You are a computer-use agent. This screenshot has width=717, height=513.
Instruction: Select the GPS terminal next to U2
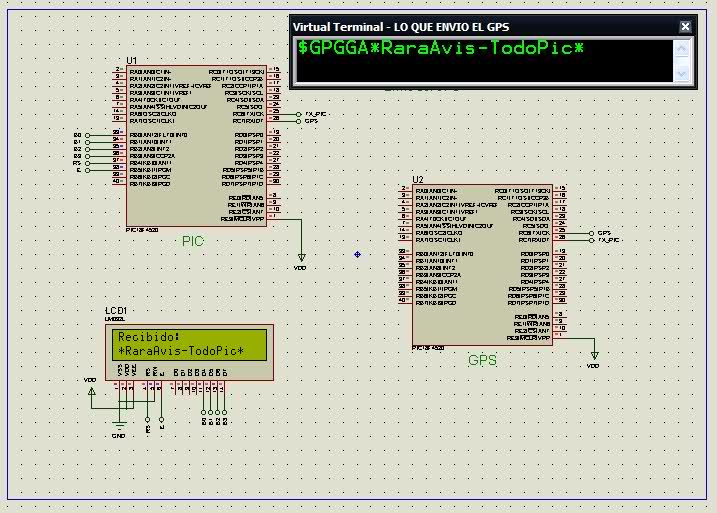[x=600, y=233]
